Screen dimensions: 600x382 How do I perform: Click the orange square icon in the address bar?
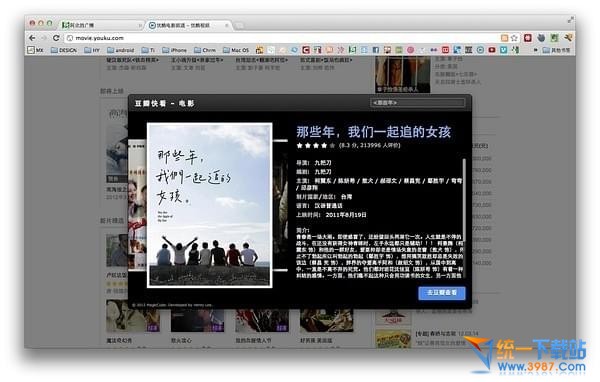tap(504, 38)
